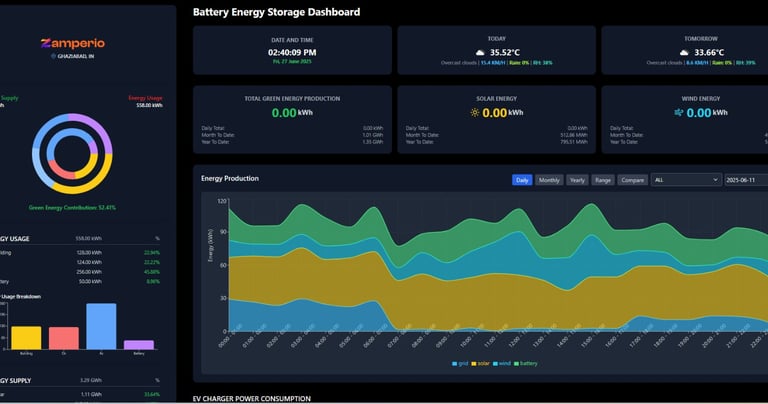
Task: Toggle the grid legend entry
Action: click(x=460, y=363)
